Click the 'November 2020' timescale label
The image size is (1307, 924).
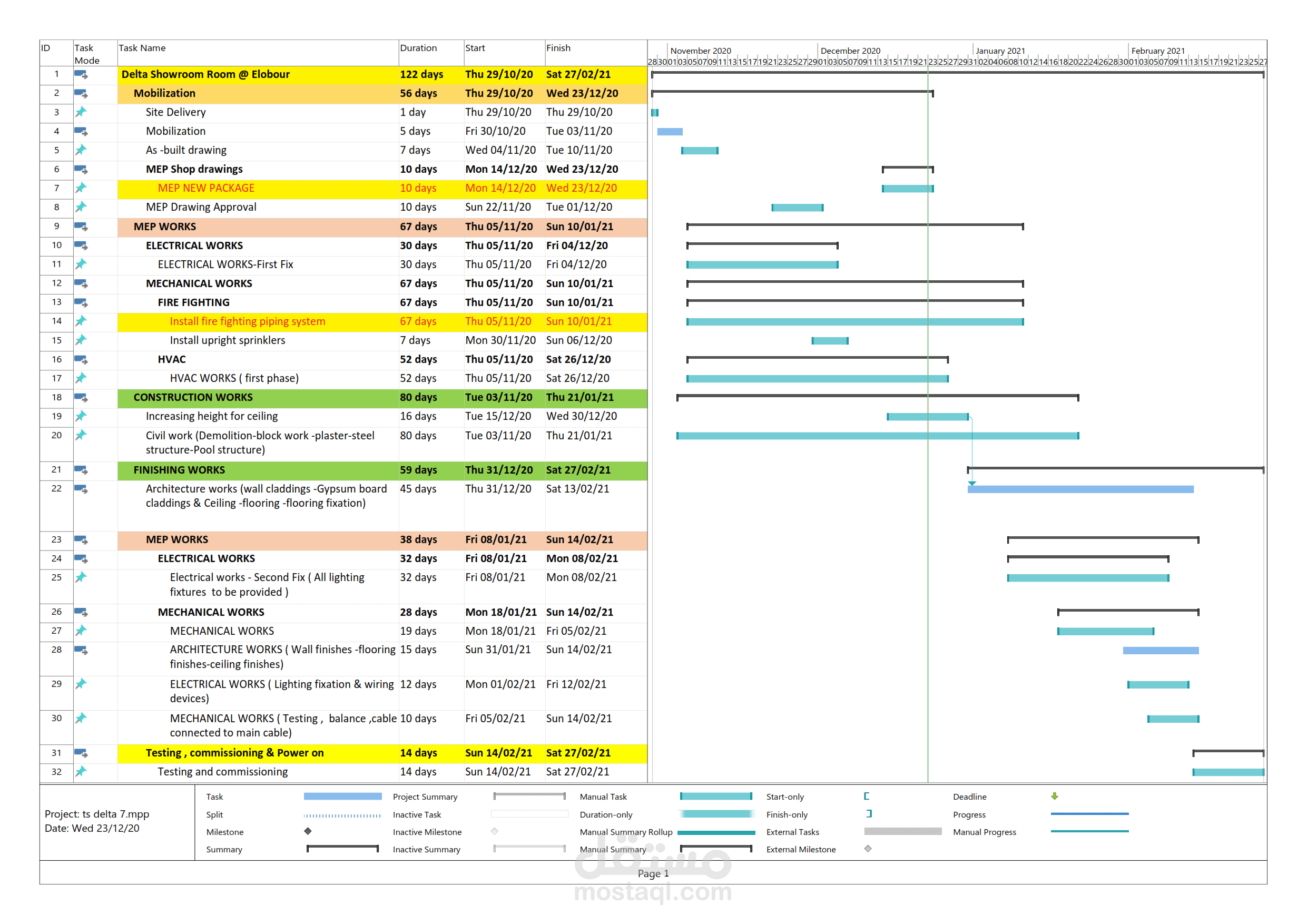coord(701,50)
